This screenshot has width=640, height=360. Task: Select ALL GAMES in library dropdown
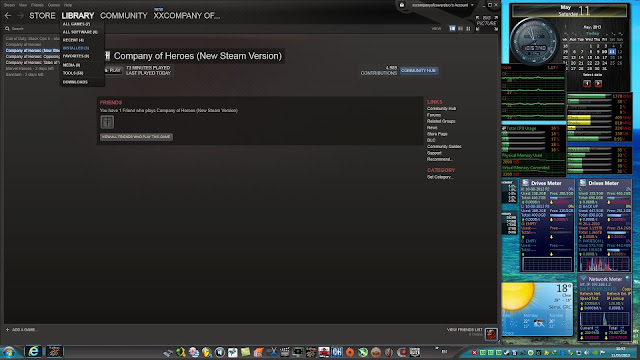(x=76, y=24)
